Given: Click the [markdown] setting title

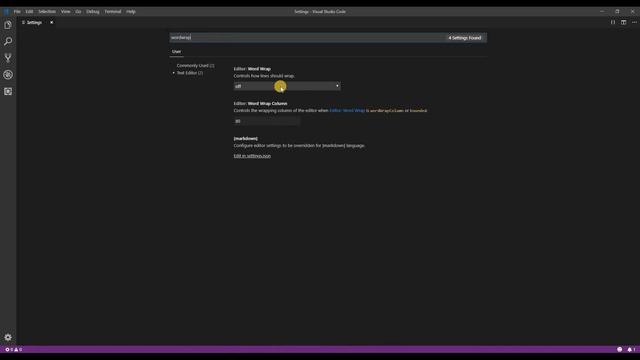Looking at the screenshot, I should click(x=246, y=139).
